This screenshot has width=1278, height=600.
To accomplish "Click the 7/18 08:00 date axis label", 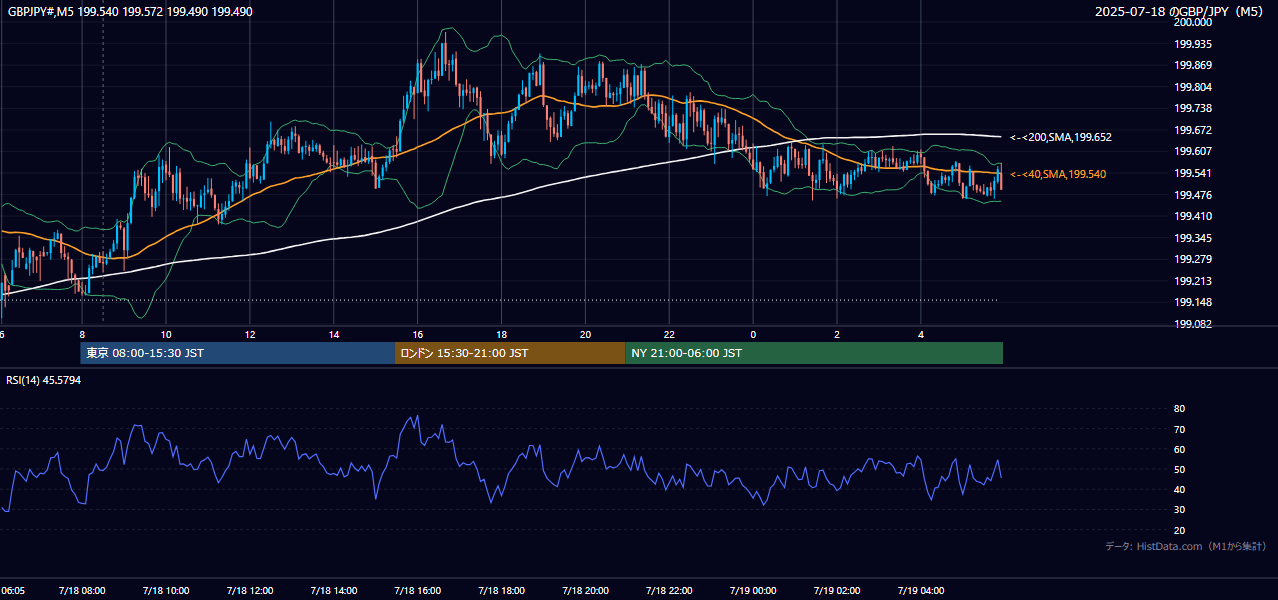I will [82, 590].
